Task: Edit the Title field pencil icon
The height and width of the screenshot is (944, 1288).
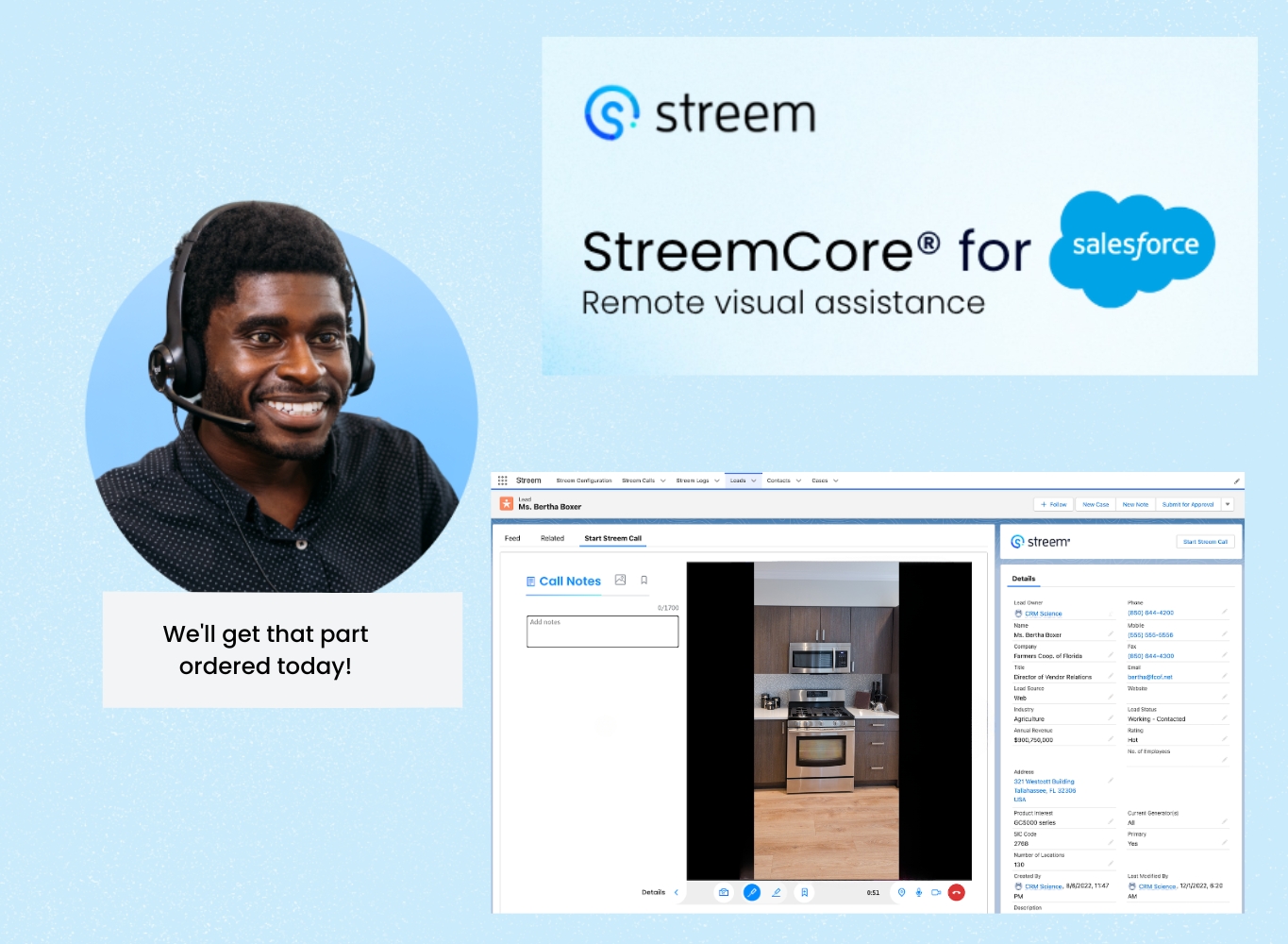Action: click(1111, 675)
